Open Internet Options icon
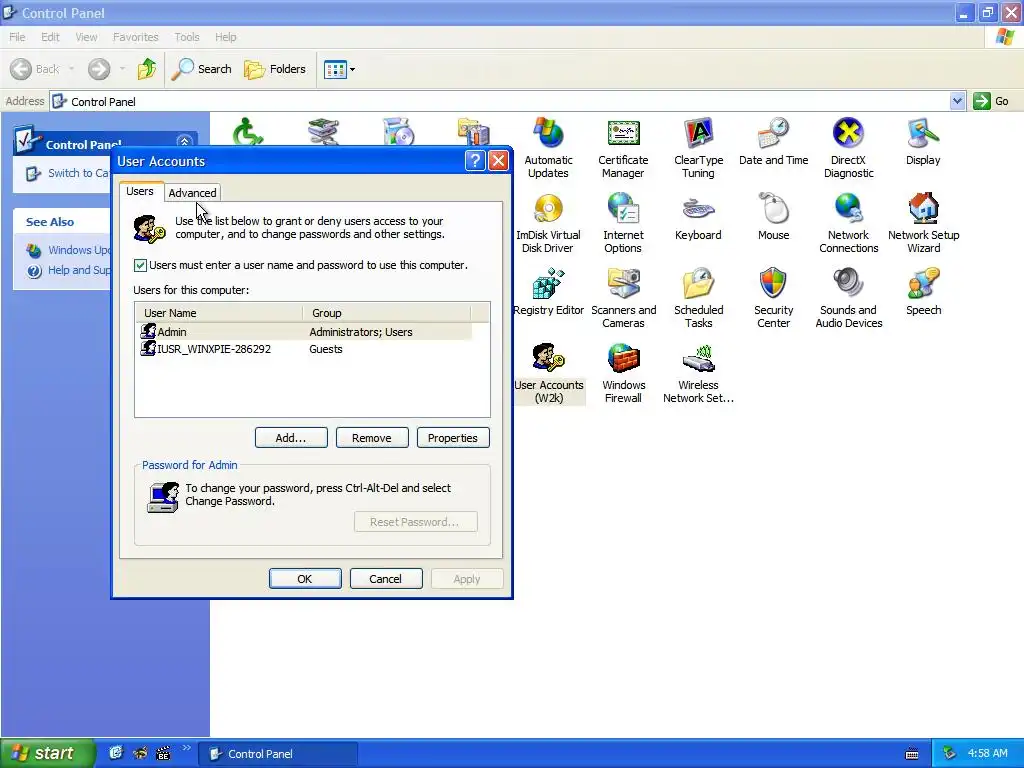This screenshot has width=1024, height=768. coord(623,223)
